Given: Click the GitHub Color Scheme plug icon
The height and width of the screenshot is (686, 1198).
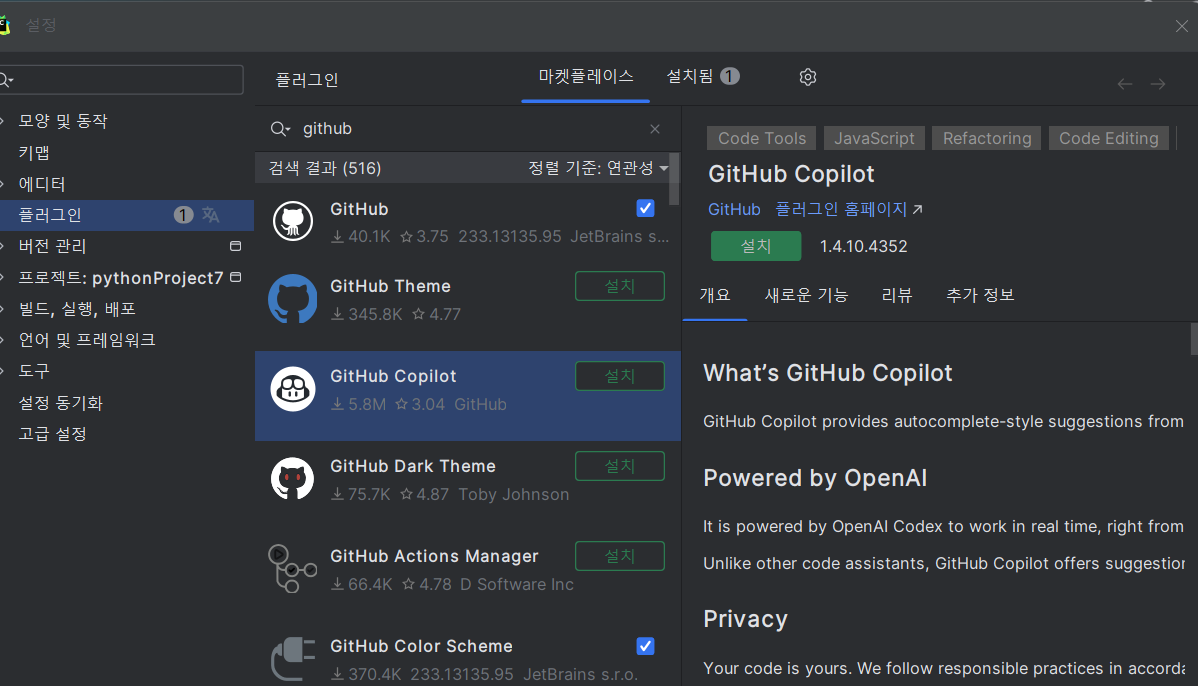Looking at the screenshot, I should coord(293,658).
